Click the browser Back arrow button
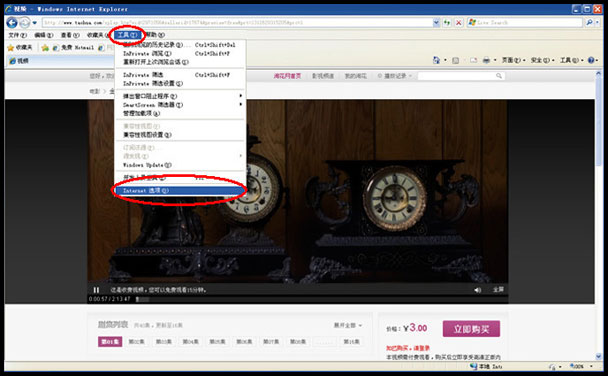The height and width of the screenshot is (376, 608). click(x=12, y=23)
